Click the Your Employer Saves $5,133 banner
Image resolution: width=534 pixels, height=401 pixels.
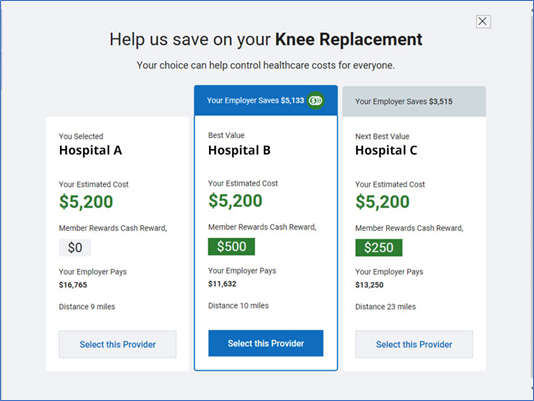click(266, 100)
